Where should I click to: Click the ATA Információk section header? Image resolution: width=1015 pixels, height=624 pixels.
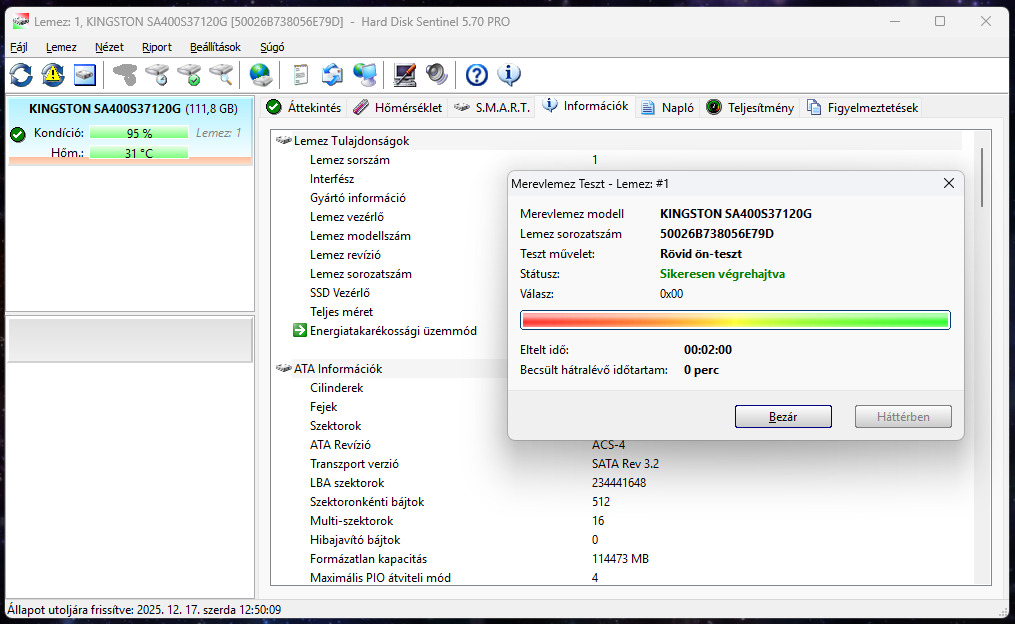(338, 368)
